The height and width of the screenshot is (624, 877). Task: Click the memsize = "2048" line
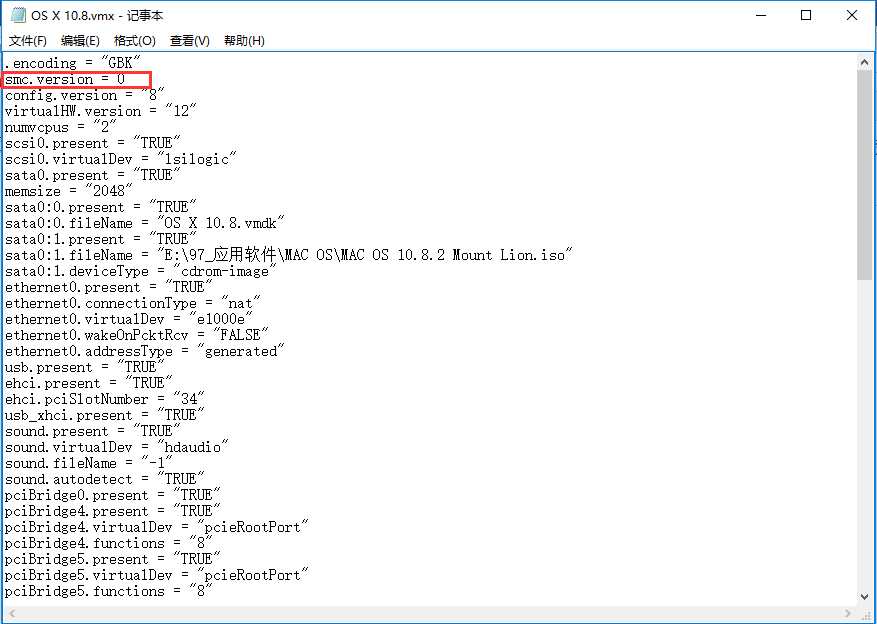point(69,191)
